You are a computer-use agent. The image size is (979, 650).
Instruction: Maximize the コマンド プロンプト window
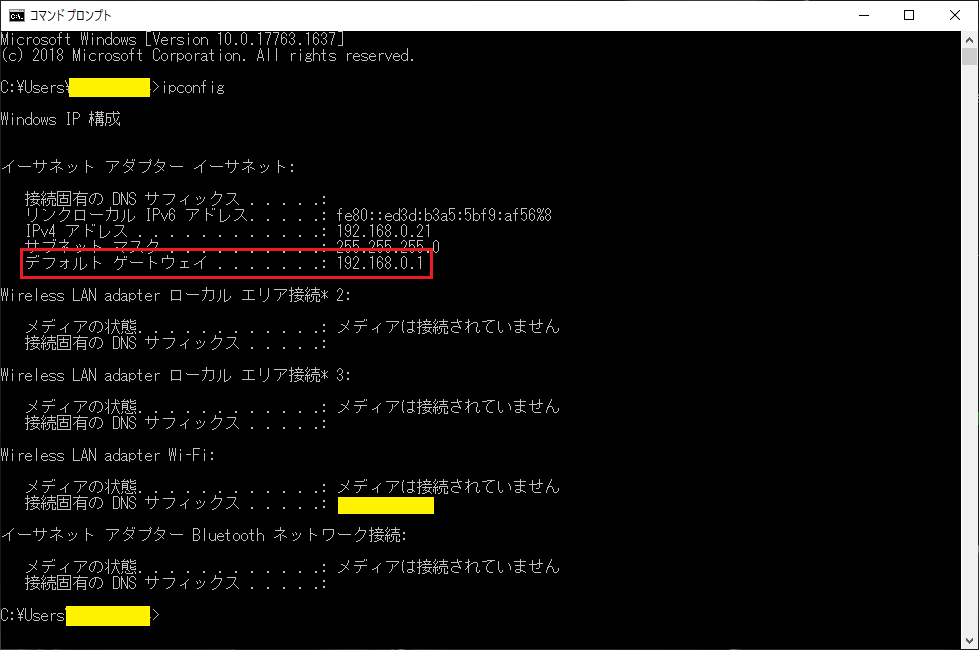click(909, 15)
